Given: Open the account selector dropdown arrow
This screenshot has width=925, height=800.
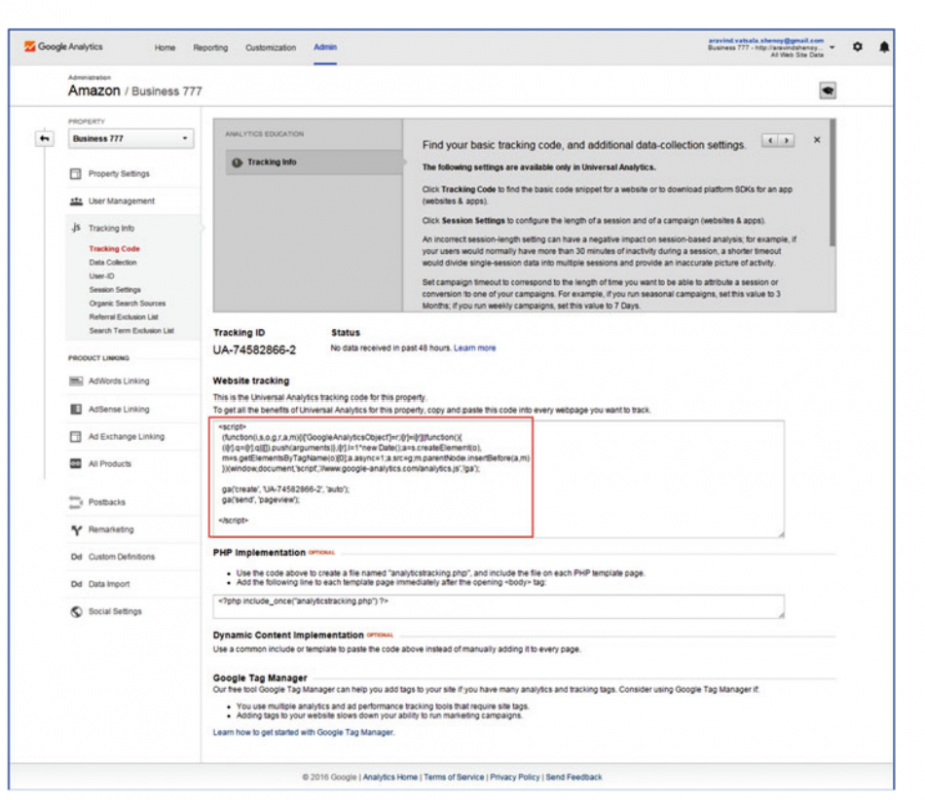Looking at the screenshot, I should click(x=832, y=47).
